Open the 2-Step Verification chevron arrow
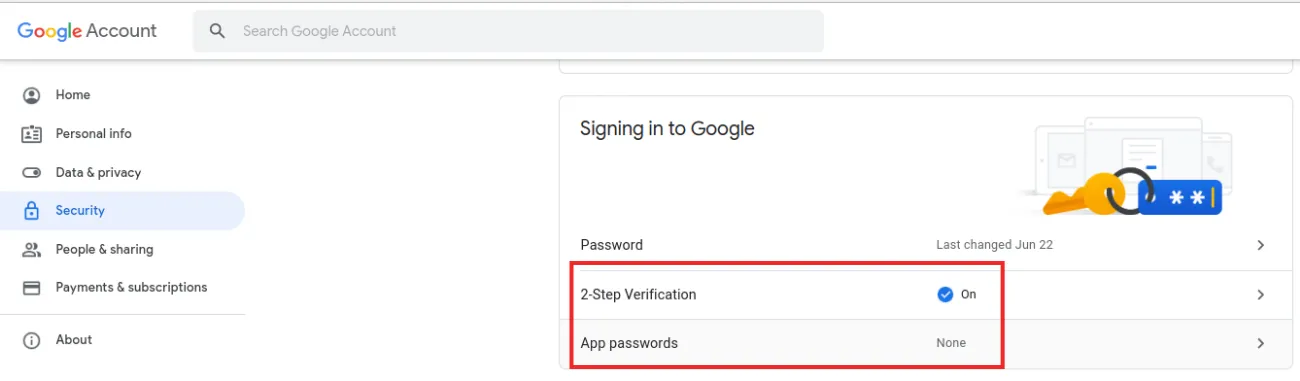 pyautogui.click(x=1261, y=295)
